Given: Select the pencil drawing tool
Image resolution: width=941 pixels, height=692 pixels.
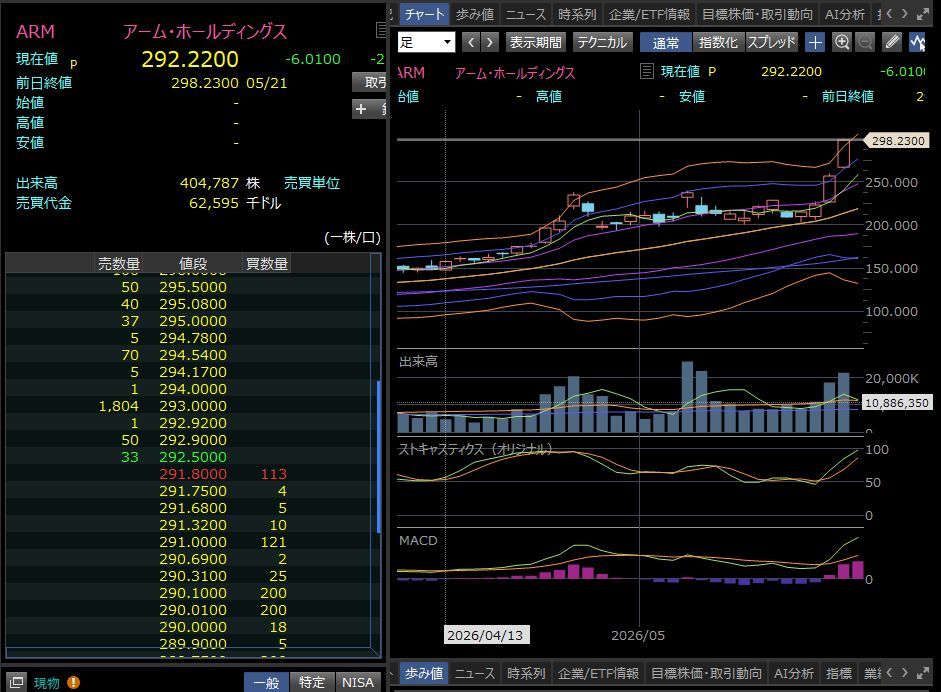Looking at the screenshot, I should (x=892, y=42).
